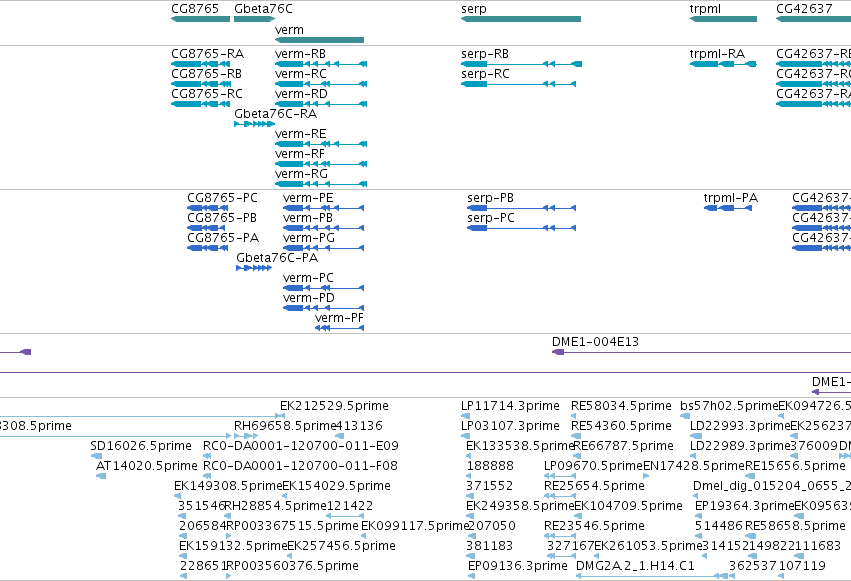
Task: Select the RE54360.5prime EST
Action: click(x=576, y=436)
